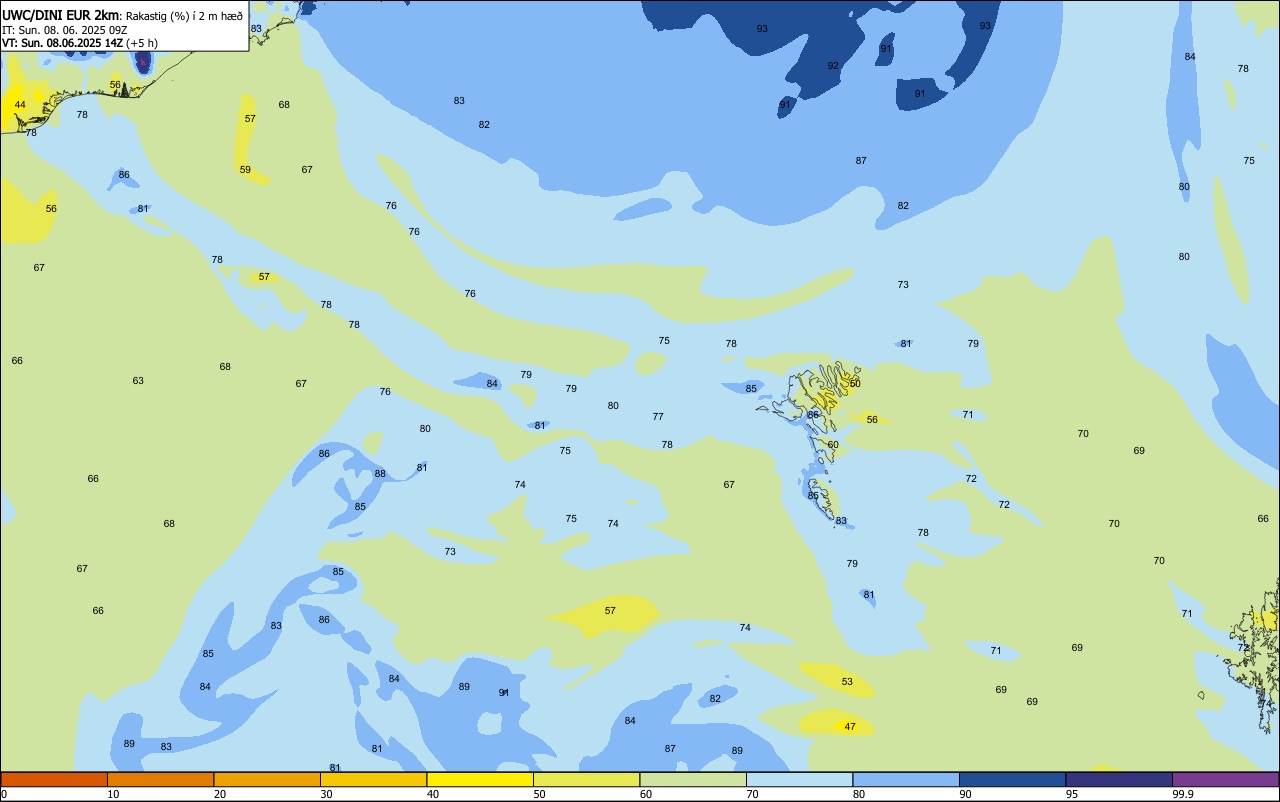This screenshot has width=1280, height=802.
Task: Select the dark blue 90–95 legend segment
Action: point(1012,779)
